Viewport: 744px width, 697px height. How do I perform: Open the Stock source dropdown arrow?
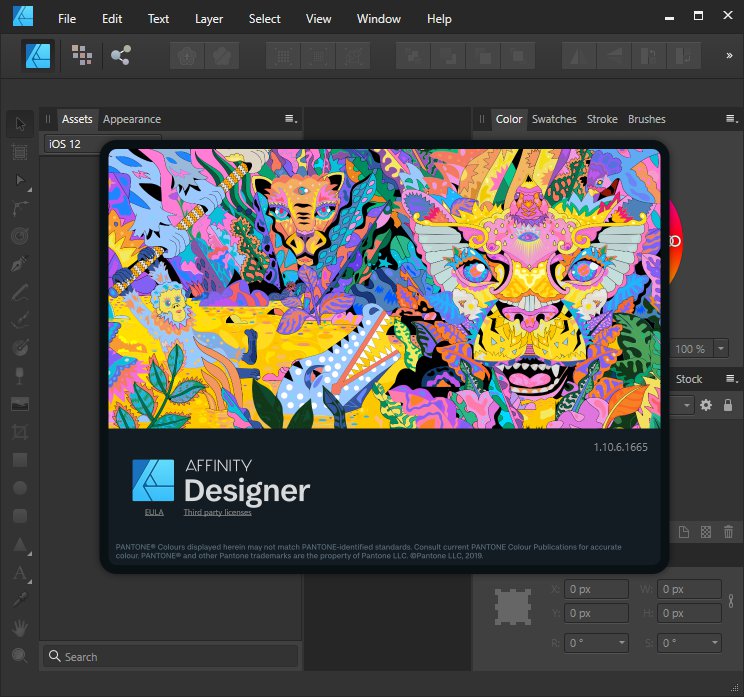(x=687, y=406)
